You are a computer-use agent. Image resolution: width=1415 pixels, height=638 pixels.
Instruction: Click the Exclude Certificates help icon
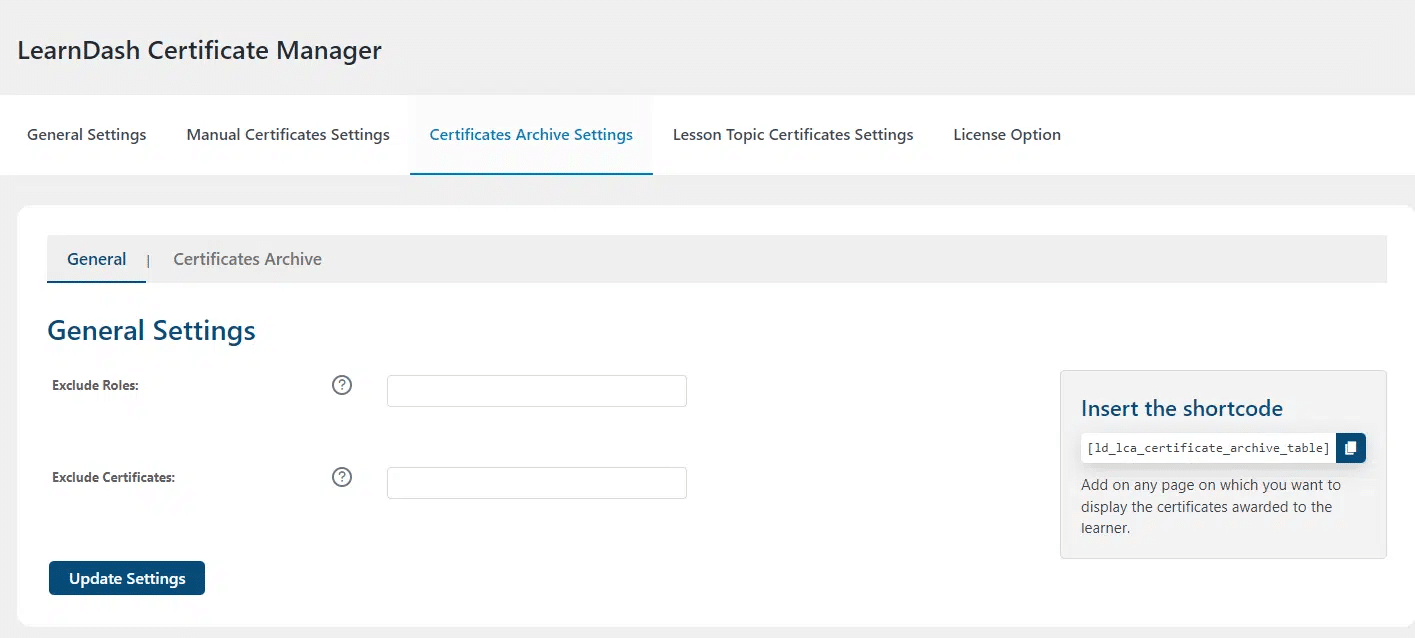click(x=342, y=477)
